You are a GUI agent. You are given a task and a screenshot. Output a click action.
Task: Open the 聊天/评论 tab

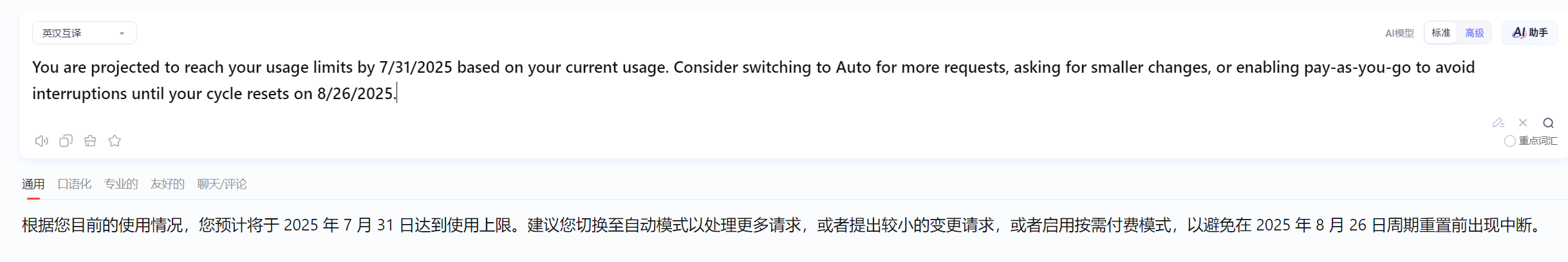(x=222, y=184)
